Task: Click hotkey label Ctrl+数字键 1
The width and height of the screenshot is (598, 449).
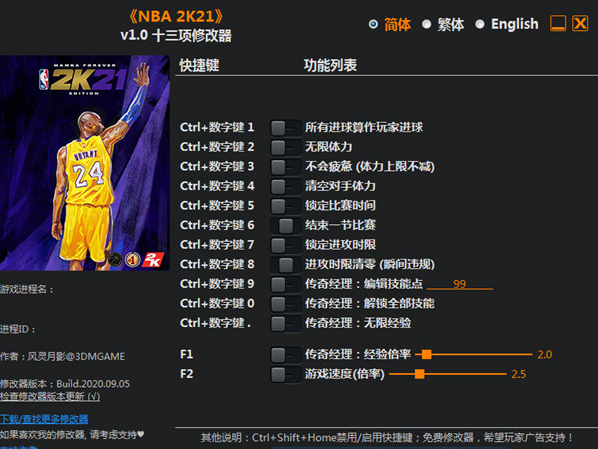Action: 217,127
